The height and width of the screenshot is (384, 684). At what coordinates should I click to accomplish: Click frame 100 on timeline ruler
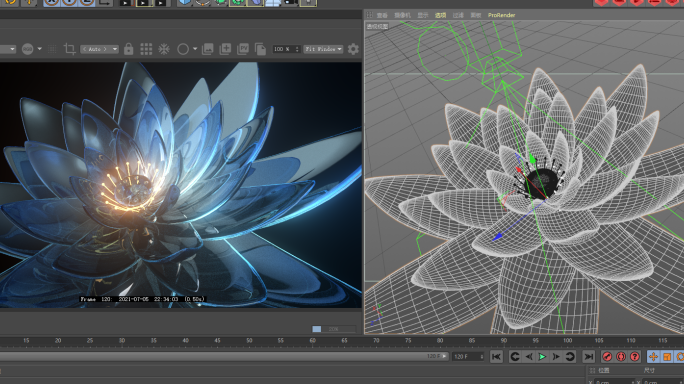(x=567, y=340)
